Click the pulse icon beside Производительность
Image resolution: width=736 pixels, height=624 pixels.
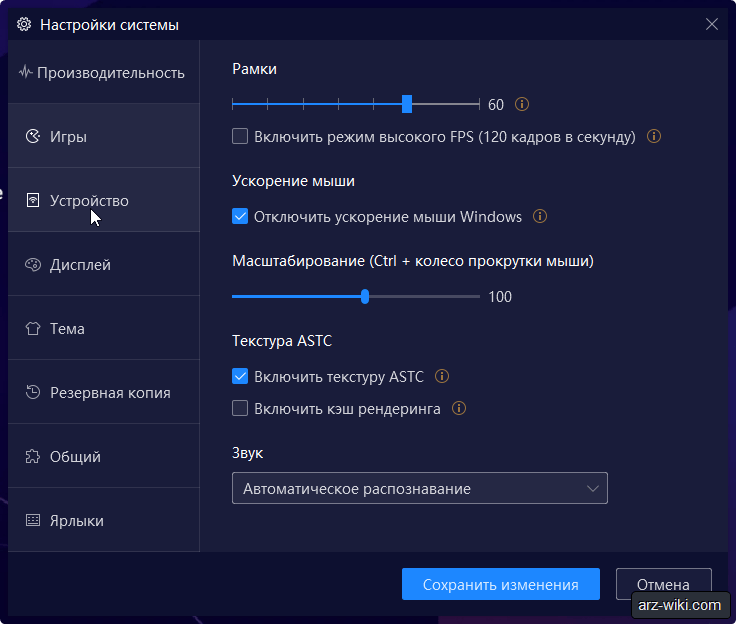[x=25, y=72]
